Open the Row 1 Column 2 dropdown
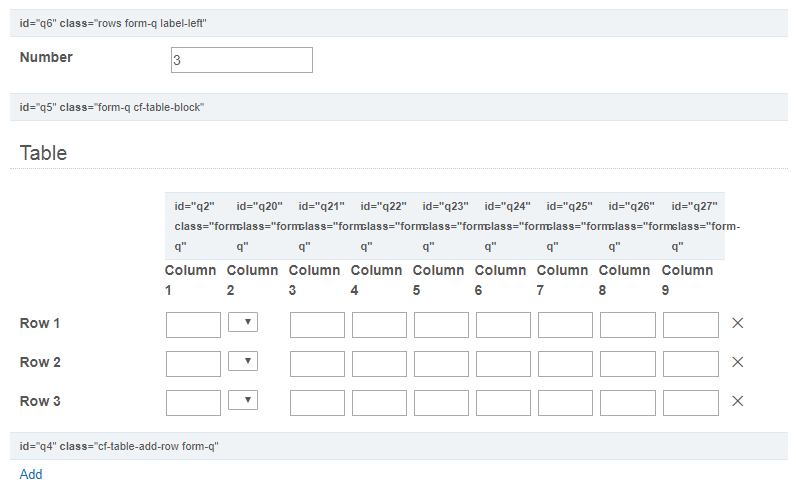The height and width of the screenshot is (502, 796). tap(243, 322)
